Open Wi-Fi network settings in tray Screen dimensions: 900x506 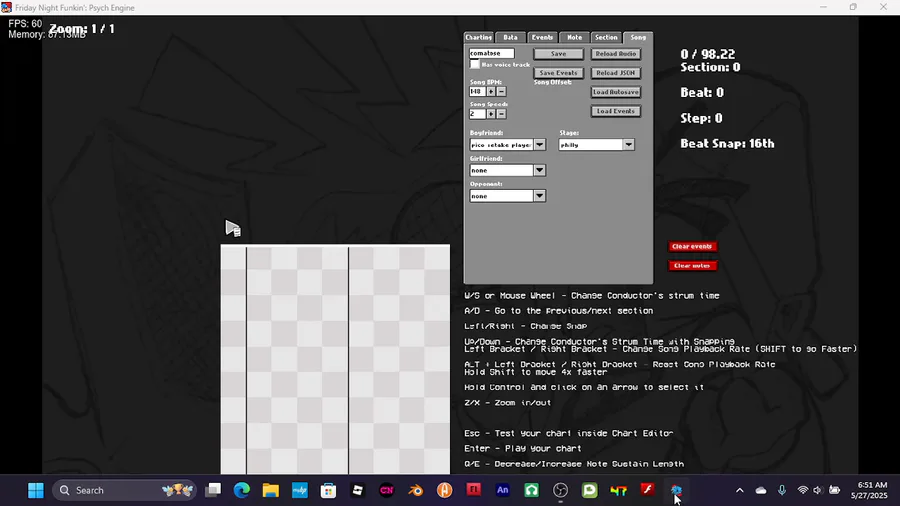click(802, 491)
